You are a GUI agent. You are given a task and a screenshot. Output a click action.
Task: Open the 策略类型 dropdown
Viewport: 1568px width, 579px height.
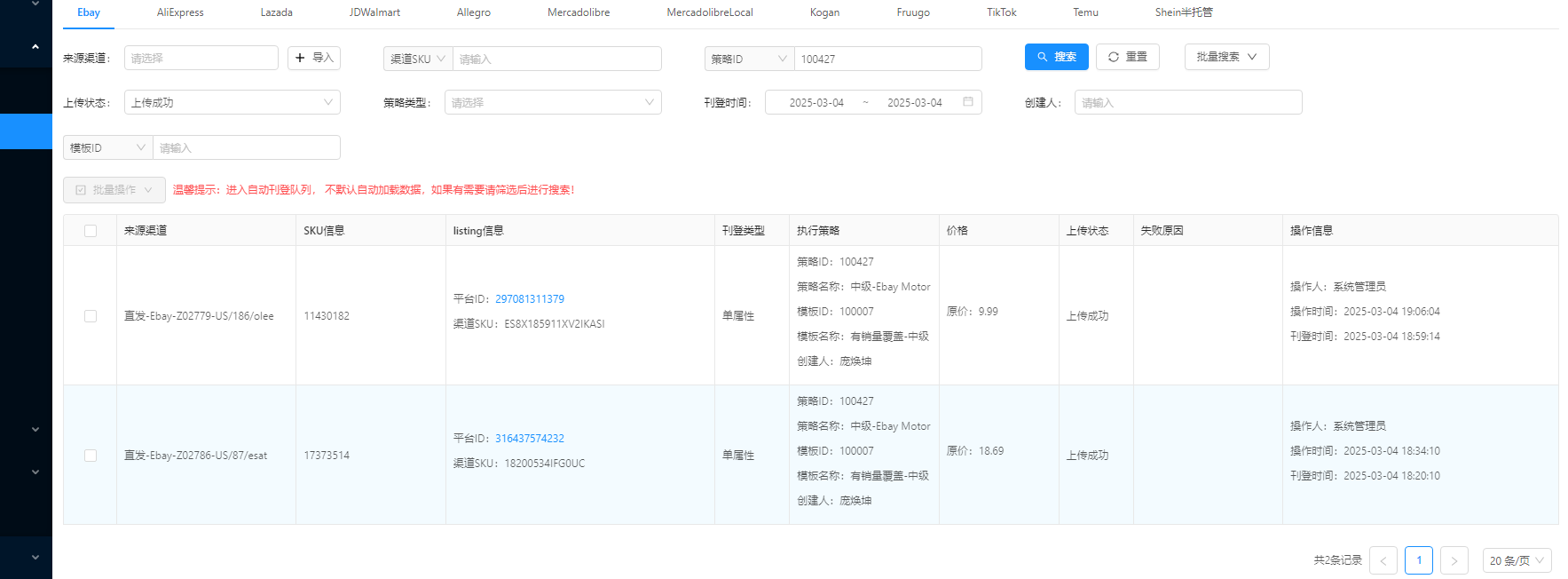553,102
